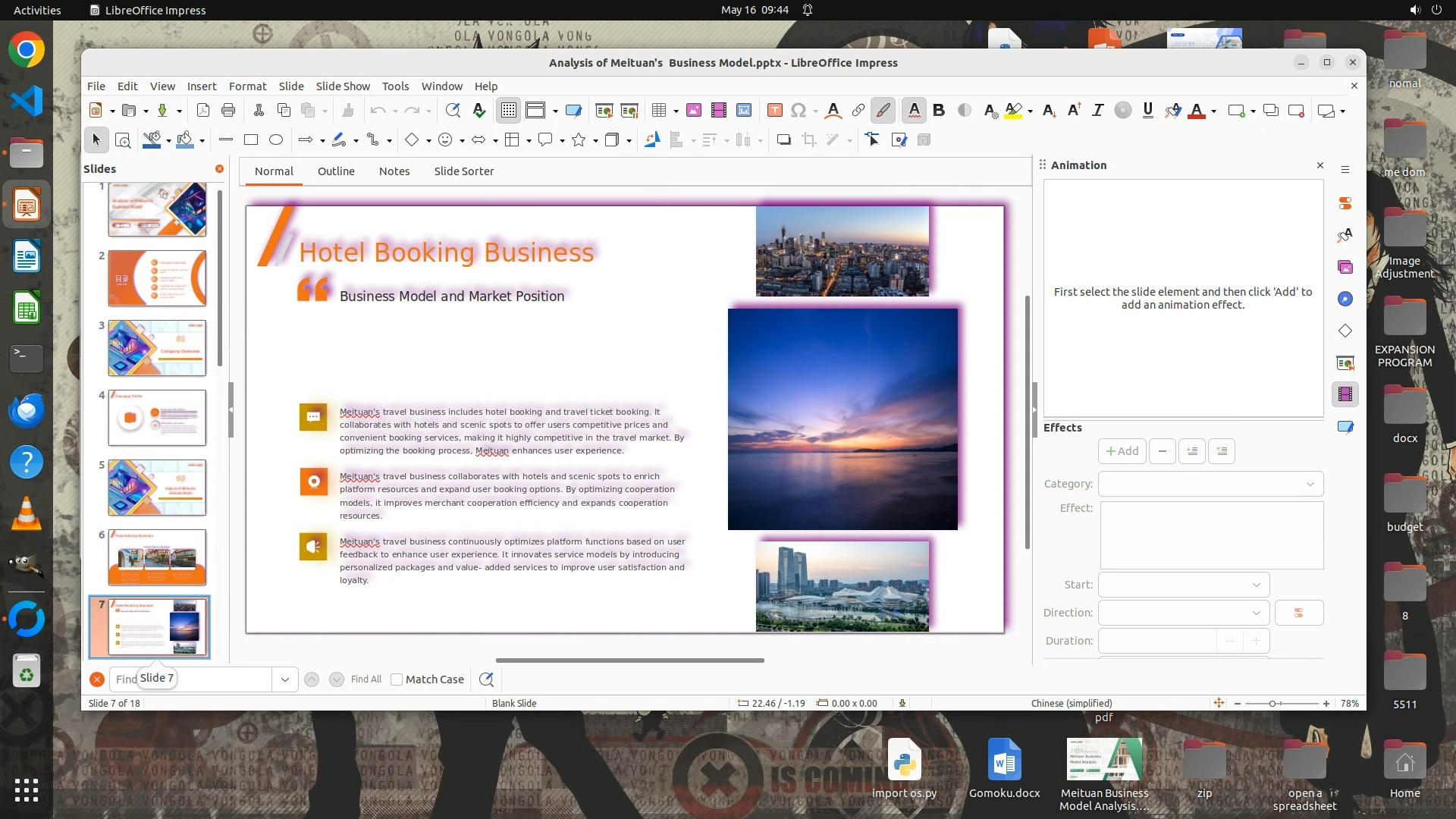Enable the Match Case checkbox
This screenshot has height=819, width=1456.
397,679
